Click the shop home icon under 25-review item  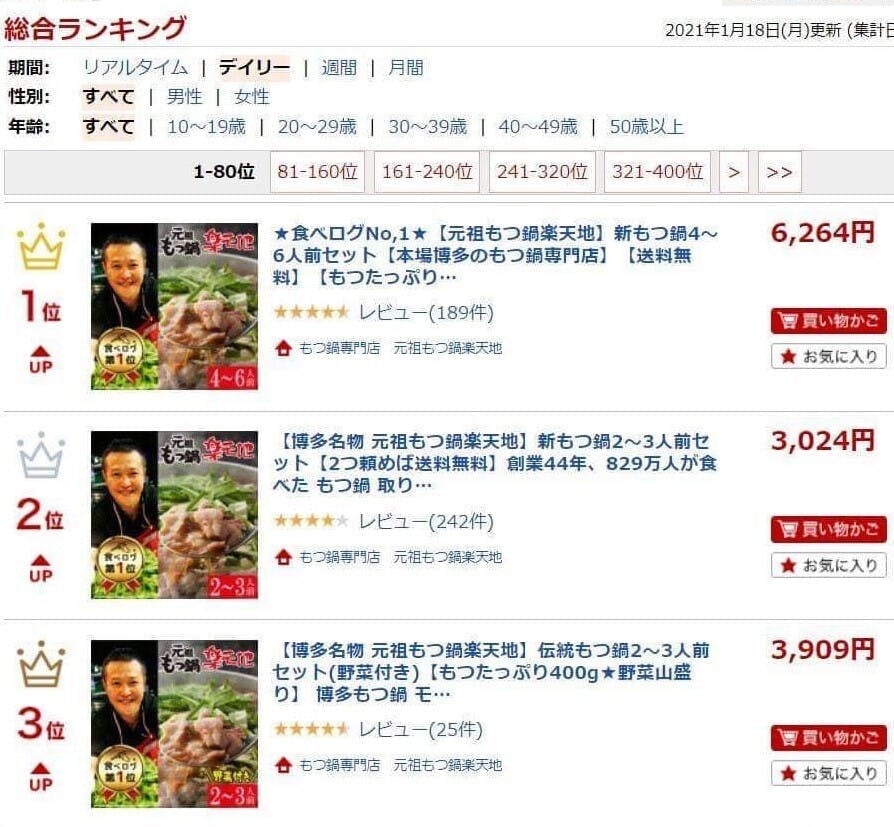tap(283, 765)
